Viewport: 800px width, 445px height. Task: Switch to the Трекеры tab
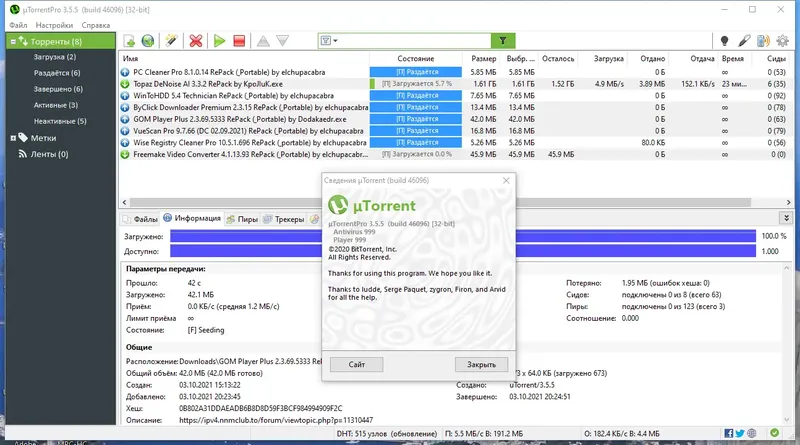pyautogui.click(x=284, y=219)
